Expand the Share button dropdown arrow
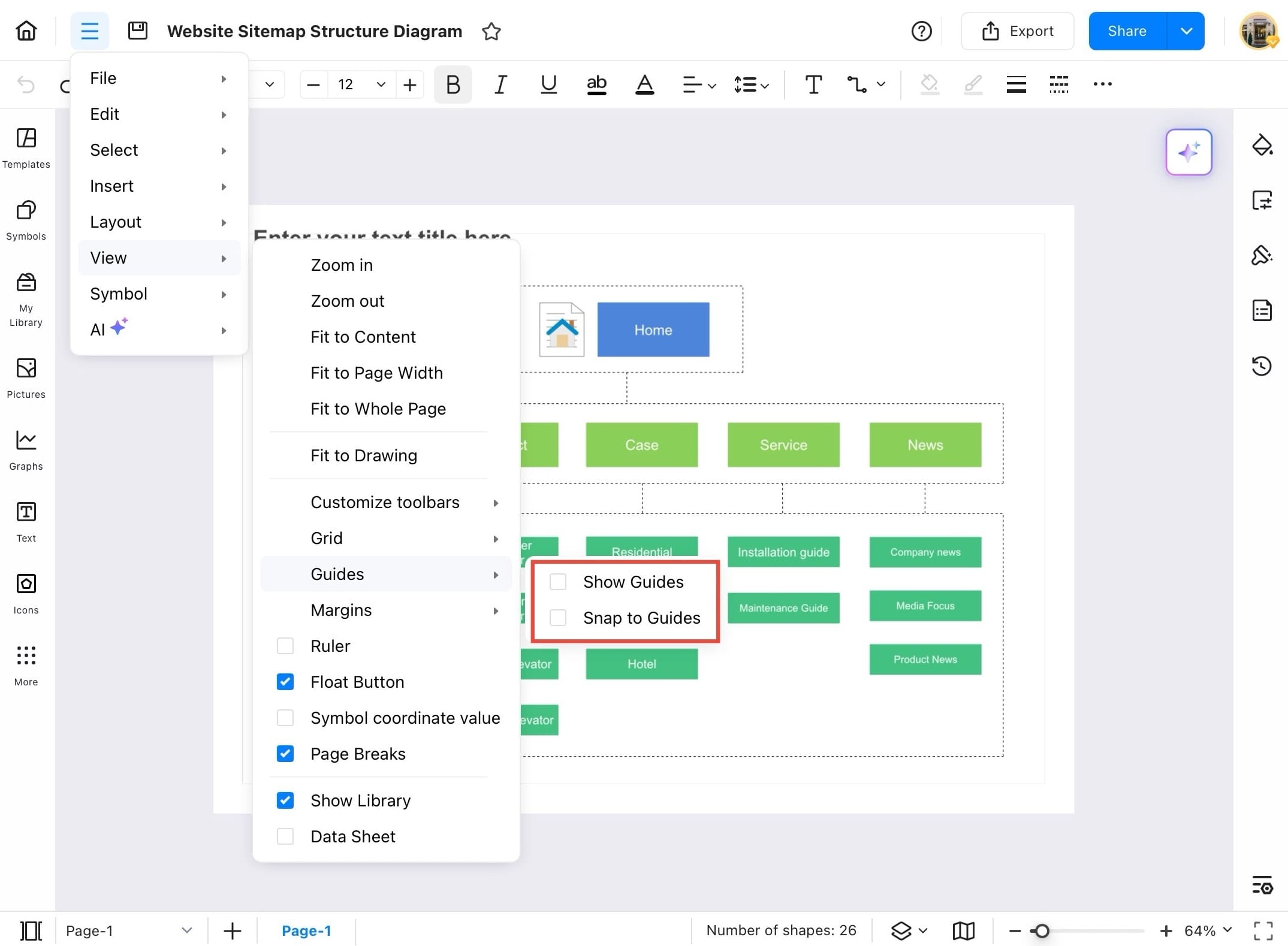Screen dimensions: 1288x946 (1186, 31)
